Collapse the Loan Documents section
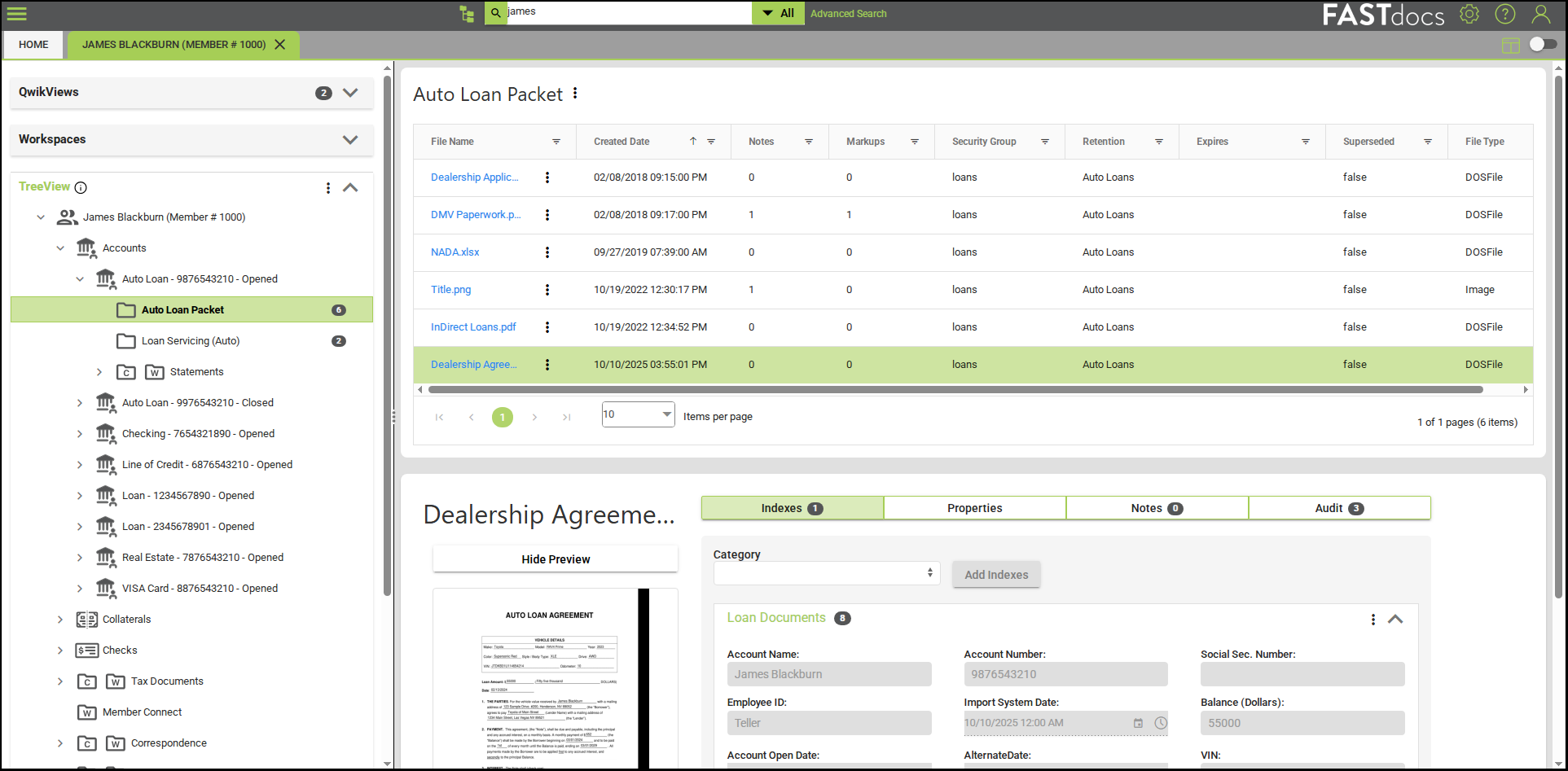1568x771 pixels. 1395,620
